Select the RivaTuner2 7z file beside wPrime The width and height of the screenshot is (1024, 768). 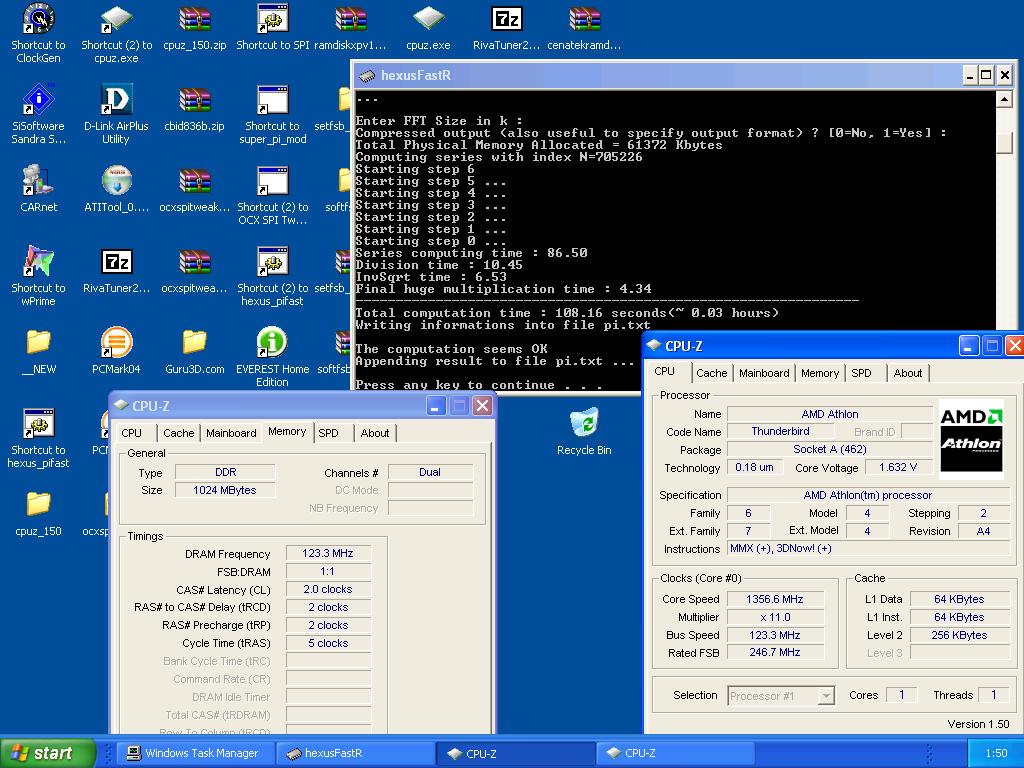[116, 261]
